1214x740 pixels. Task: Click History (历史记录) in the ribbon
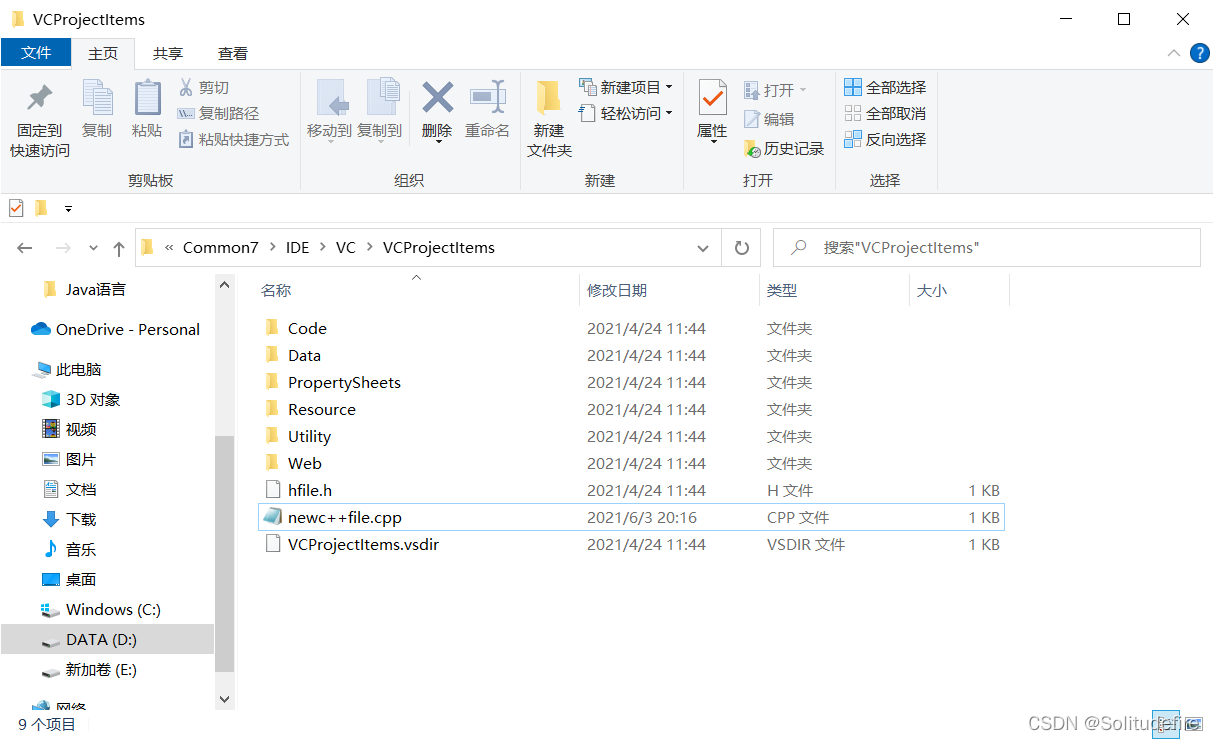tap(784, 148)
